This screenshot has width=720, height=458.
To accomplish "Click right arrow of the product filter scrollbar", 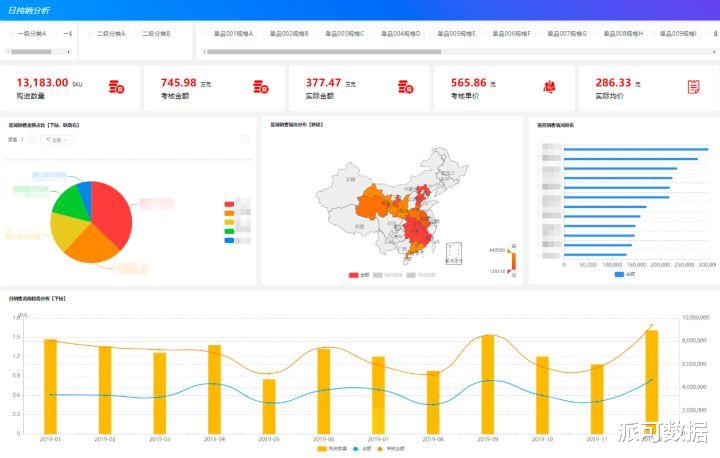I will click(x=714, y=52).
